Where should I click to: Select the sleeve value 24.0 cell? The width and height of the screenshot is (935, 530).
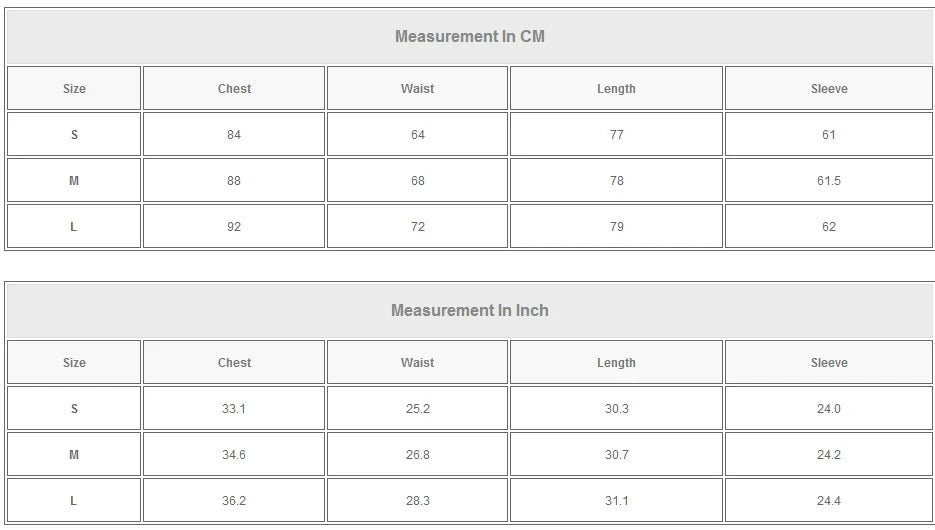829,409
